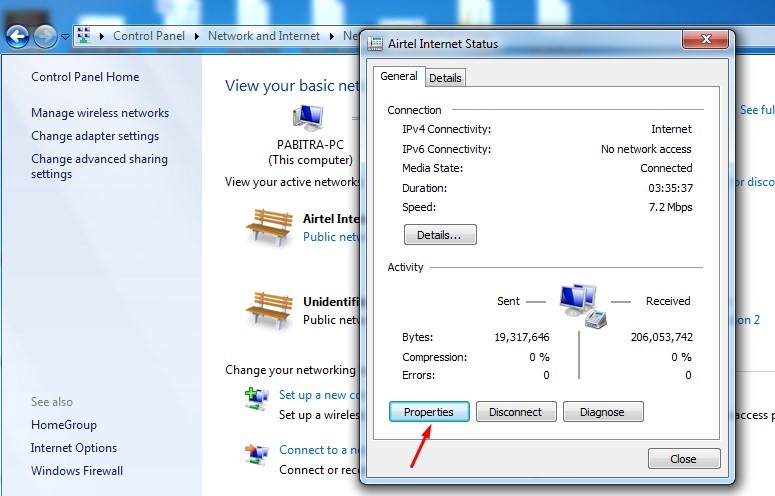This screenshot has width=775, height=496.
Task: Click the Control Panel address bar icon
Action: coord(84,36)
